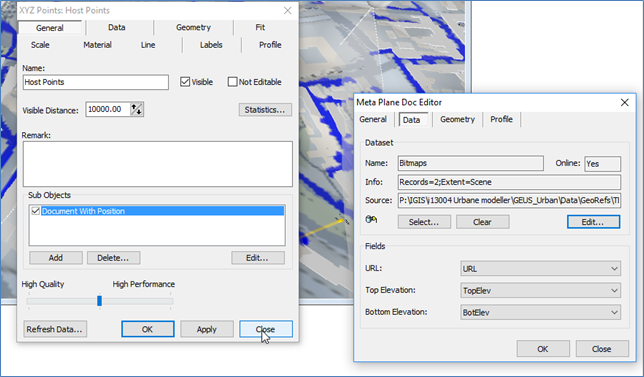Click OK in XYZ Points dialog
The image size is (644, 377).
(x=147, y=329)
